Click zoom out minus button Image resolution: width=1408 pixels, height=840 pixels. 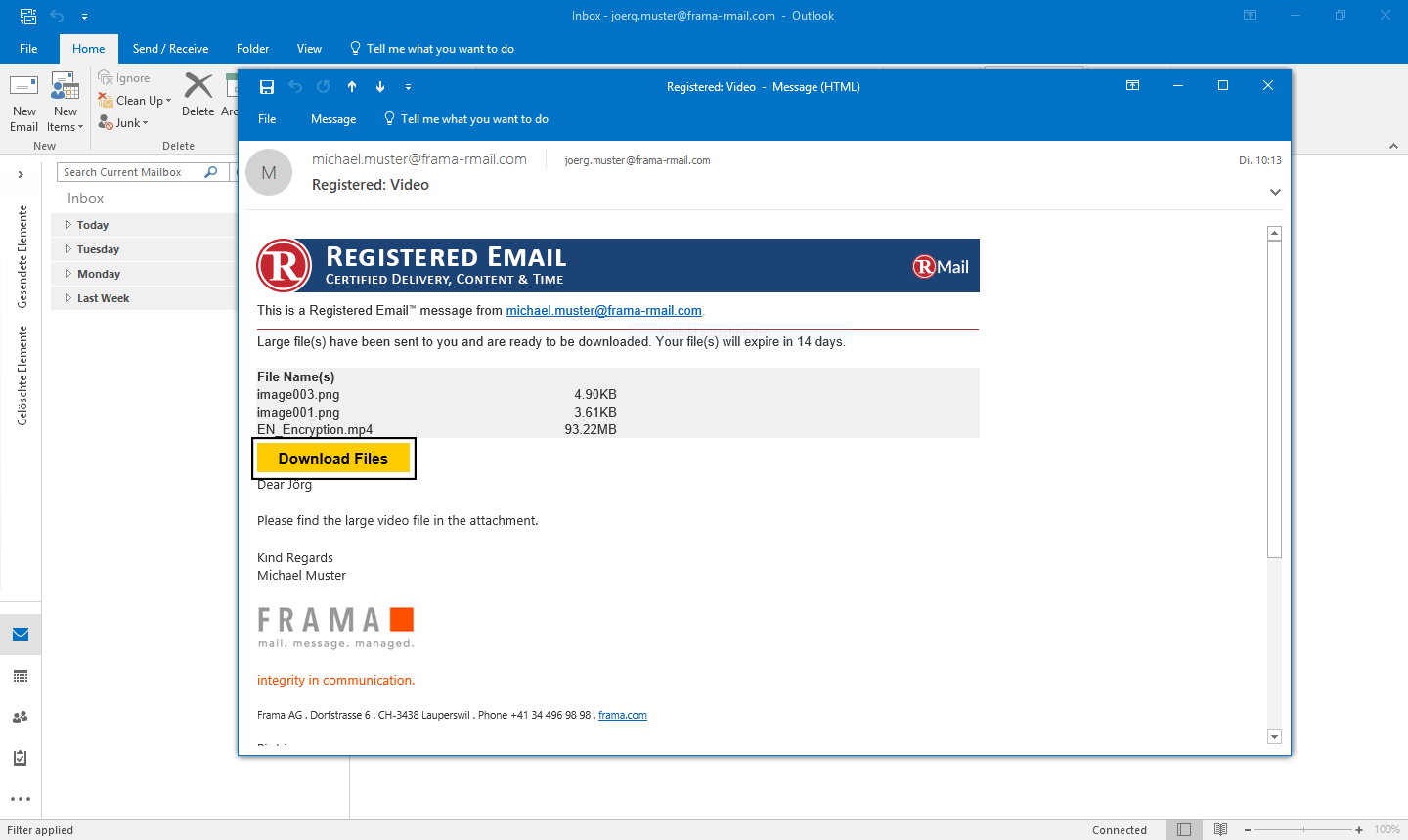tap(1248, 830)
